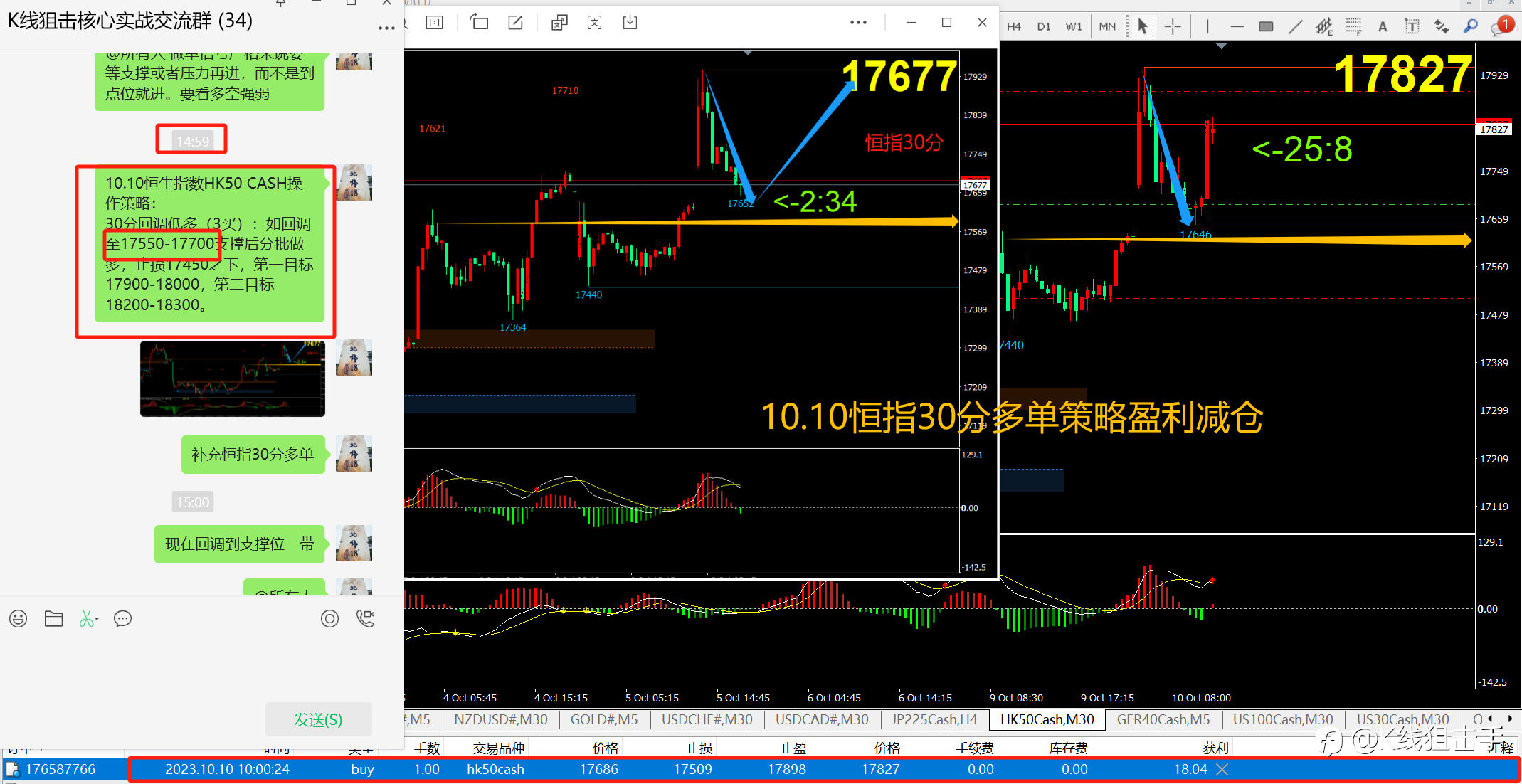Screen dimensions: 1522x784
Task: Click the download image icon in viewer
Action: click(x=630, y=23)
